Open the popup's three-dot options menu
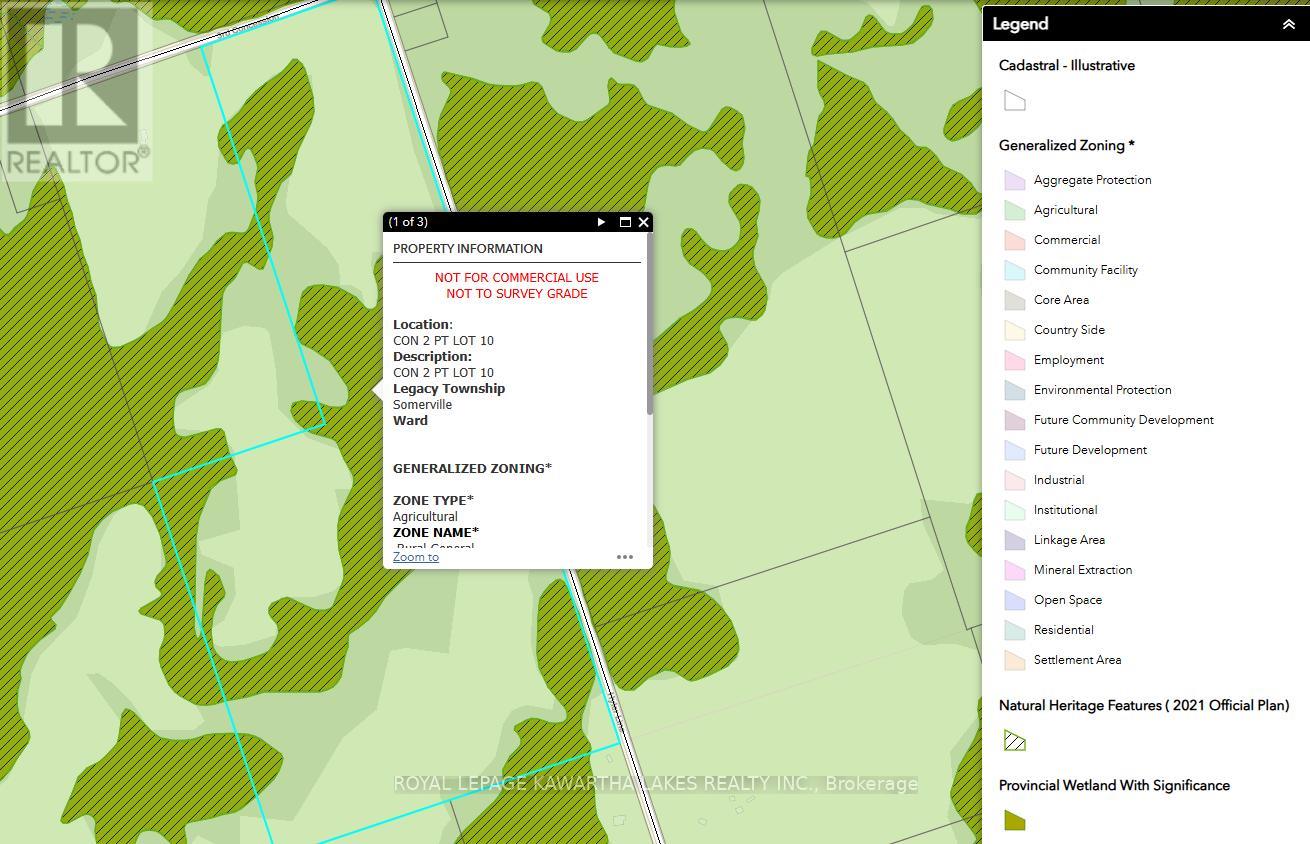Image resolution: width=1310 pixels, height=844 pixels. tap(625, 557)
